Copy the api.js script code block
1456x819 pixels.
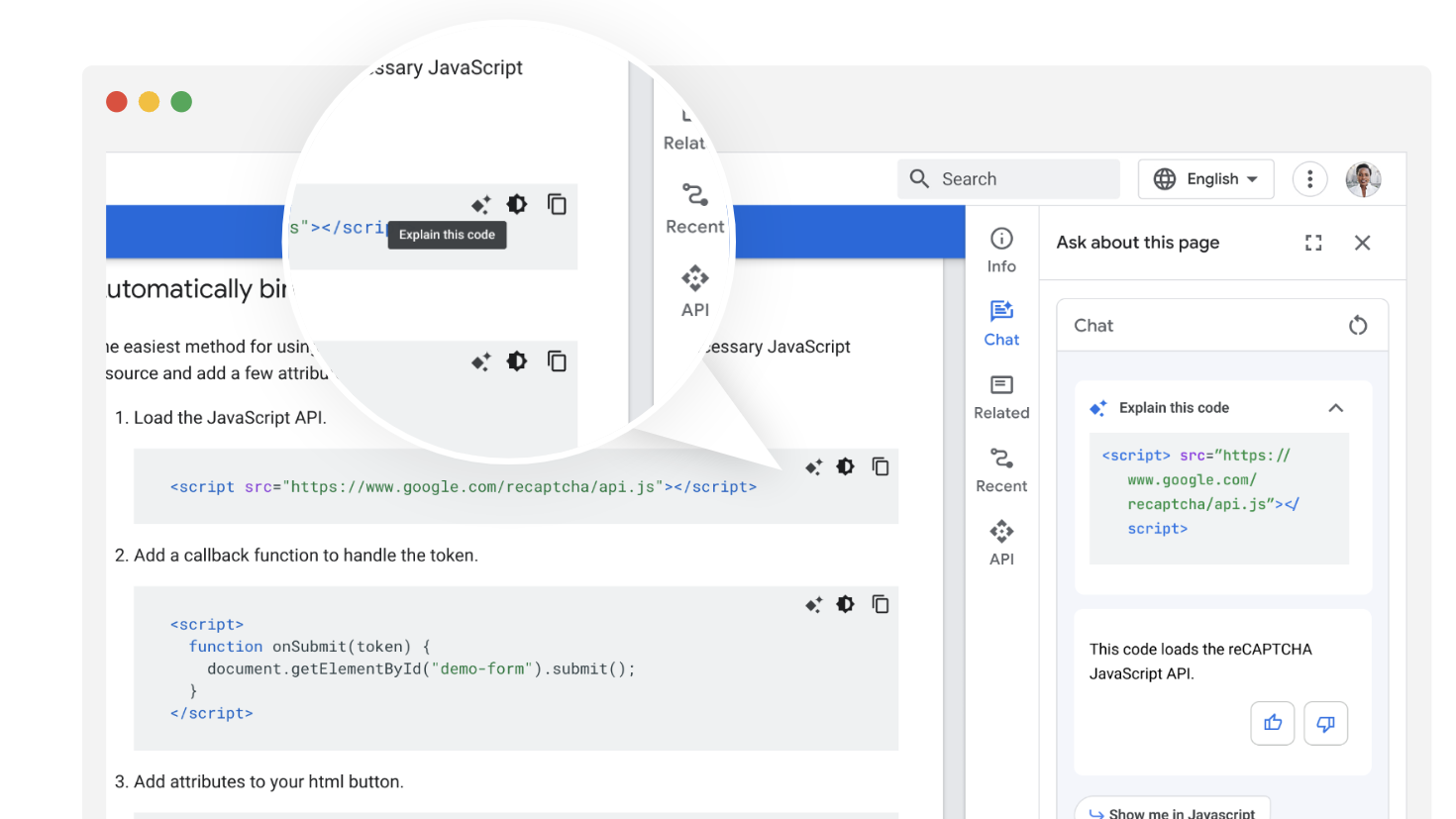[x=880, y=466]
